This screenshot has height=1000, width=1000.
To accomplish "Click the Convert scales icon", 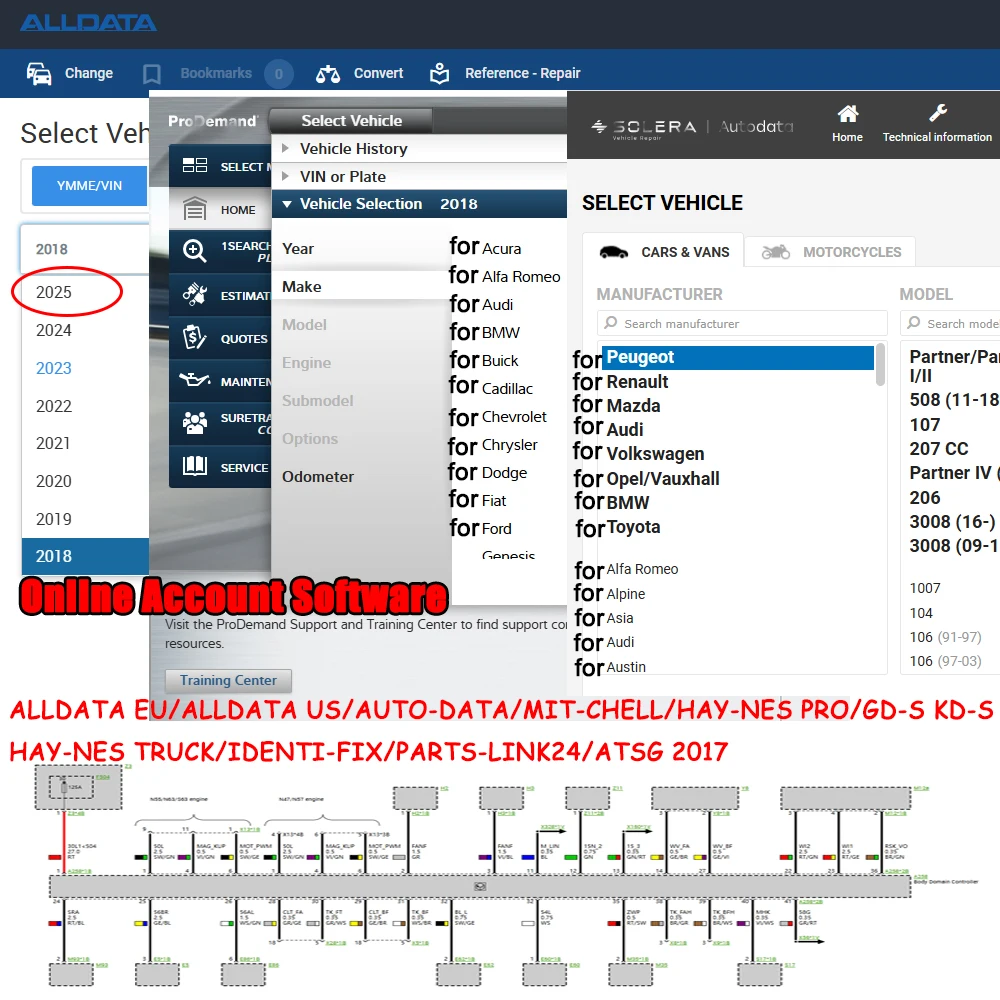I will 328,74.
